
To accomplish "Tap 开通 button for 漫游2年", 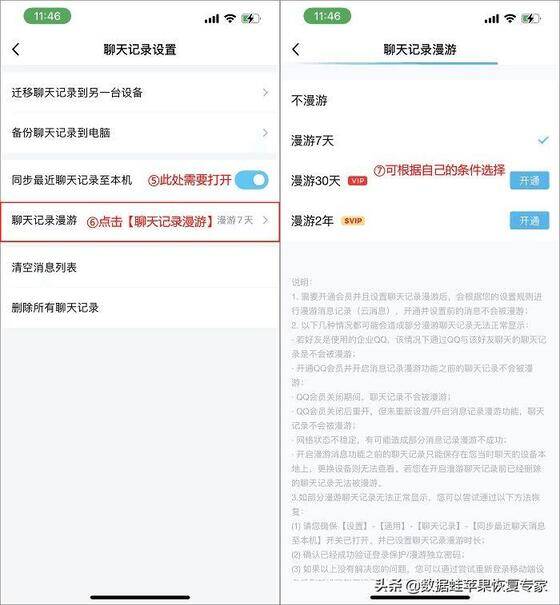I will click(529, 220).
